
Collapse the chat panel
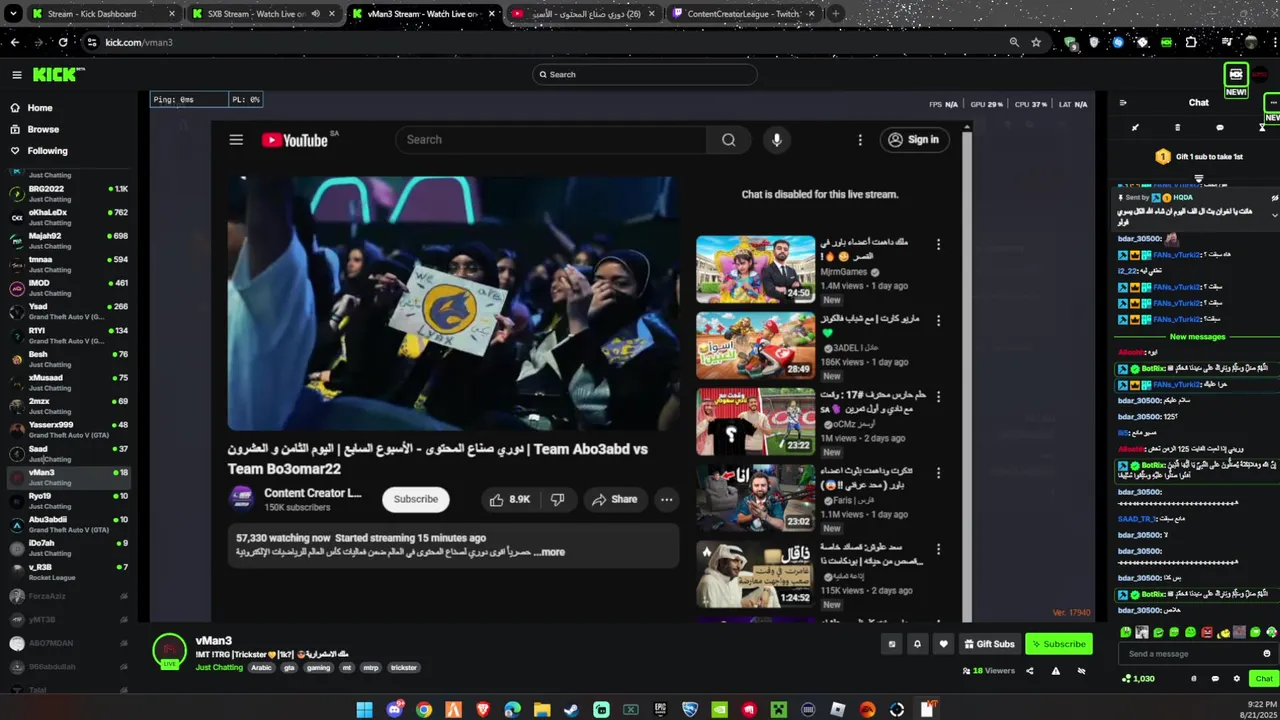click(1123, 103)
